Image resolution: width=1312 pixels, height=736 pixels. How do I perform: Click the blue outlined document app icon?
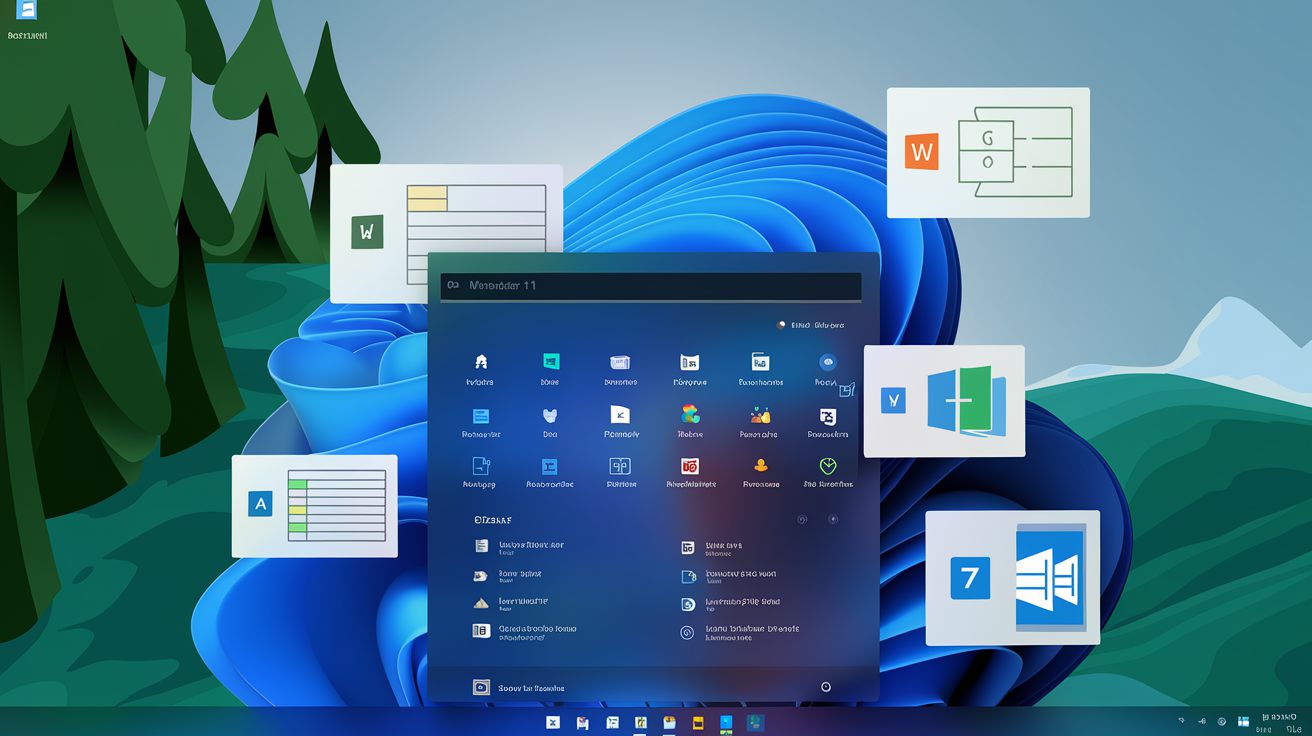(x=480, y=466)
